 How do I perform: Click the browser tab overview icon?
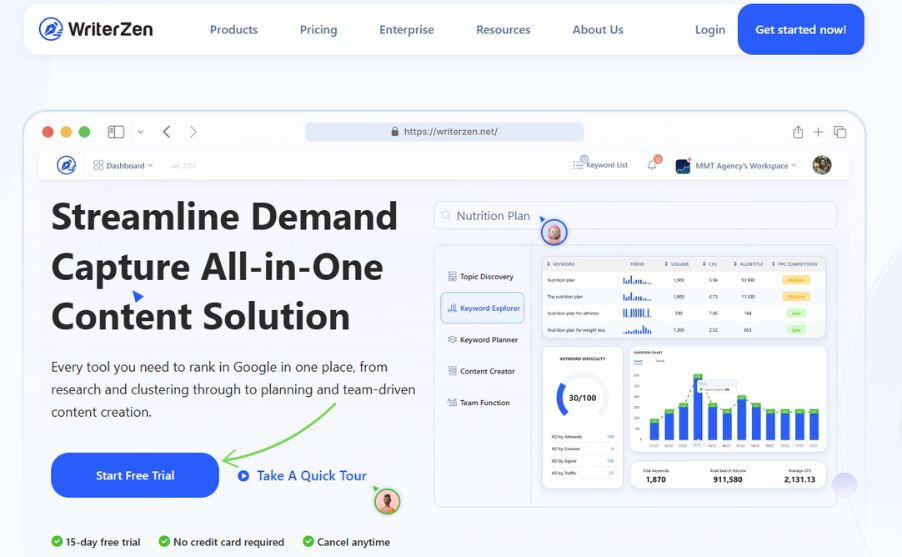coord(840,132)
